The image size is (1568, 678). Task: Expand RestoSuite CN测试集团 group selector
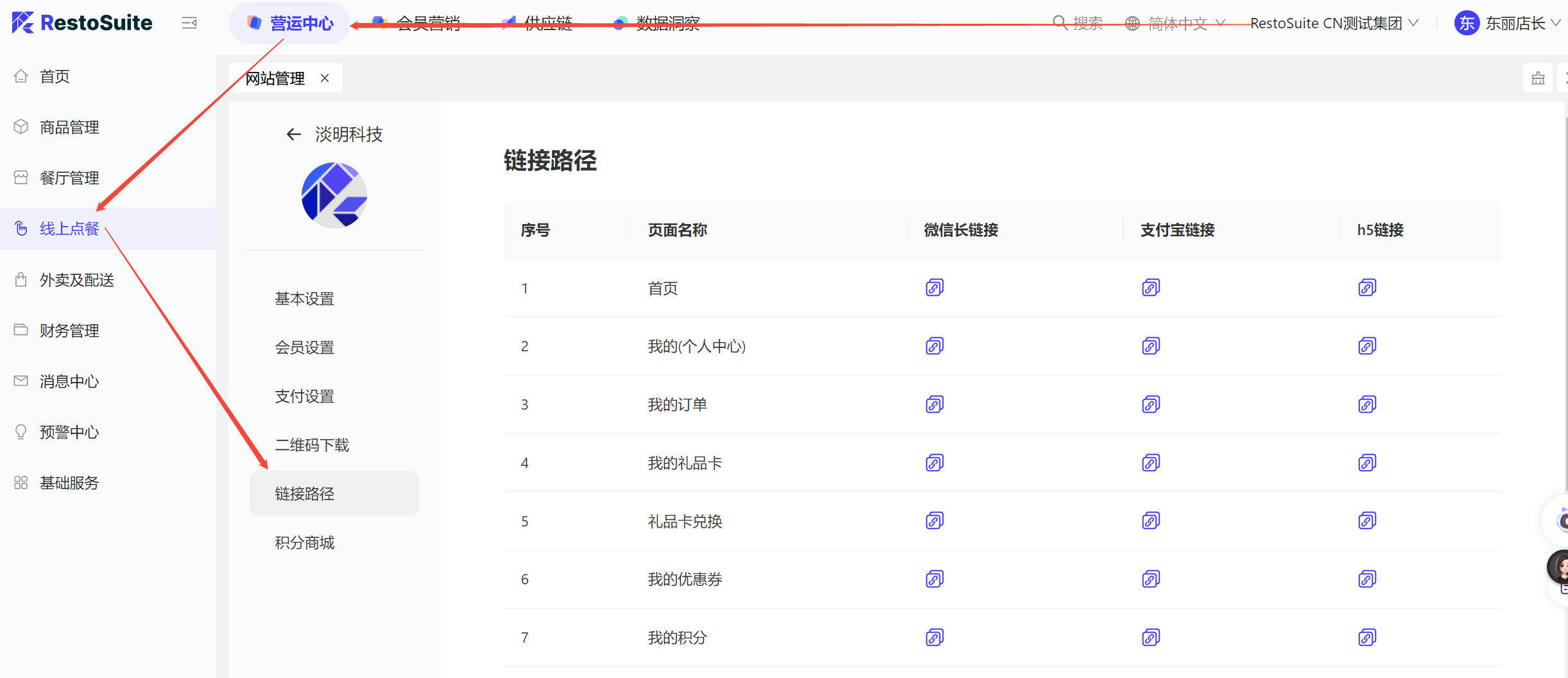click(1334, 24)
